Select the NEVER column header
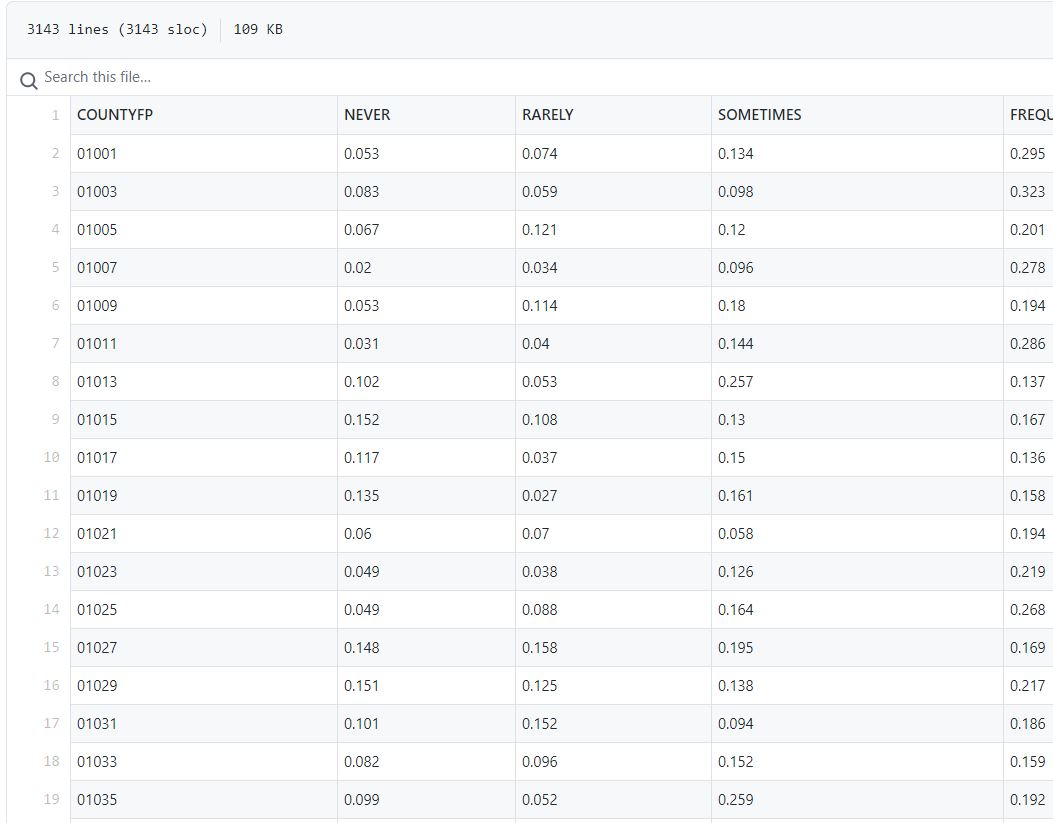Viewport: 1053px width, 823px height. tap(426, 115)
